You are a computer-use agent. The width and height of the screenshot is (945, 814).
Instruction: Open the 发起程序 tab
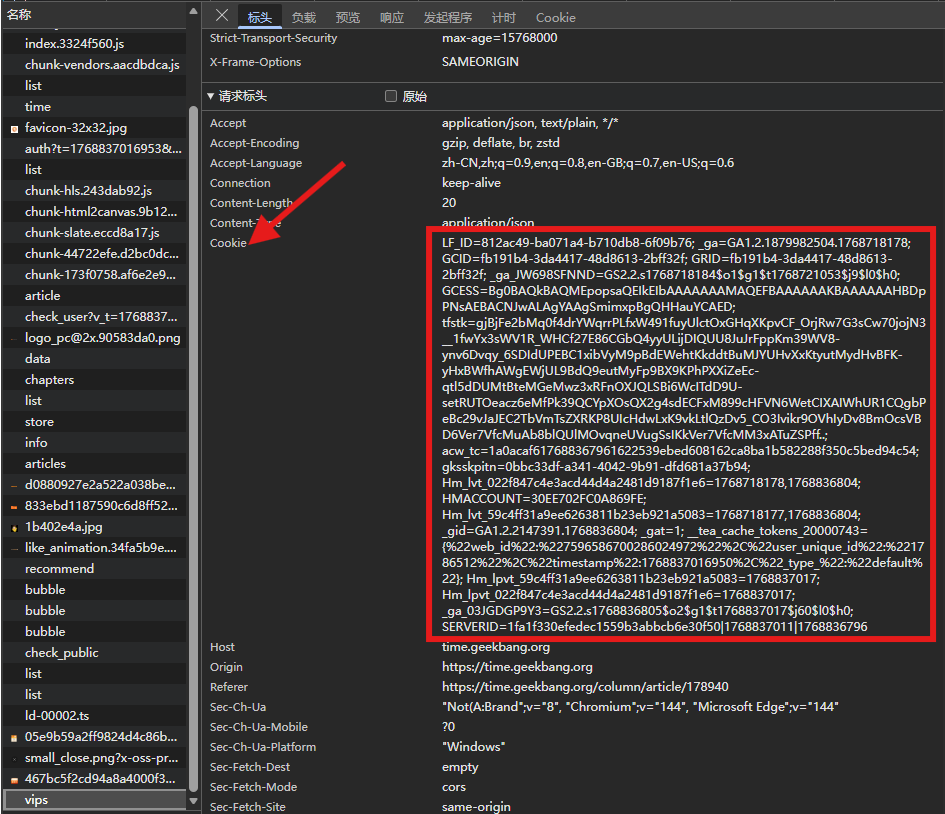(x=447, y=18)
